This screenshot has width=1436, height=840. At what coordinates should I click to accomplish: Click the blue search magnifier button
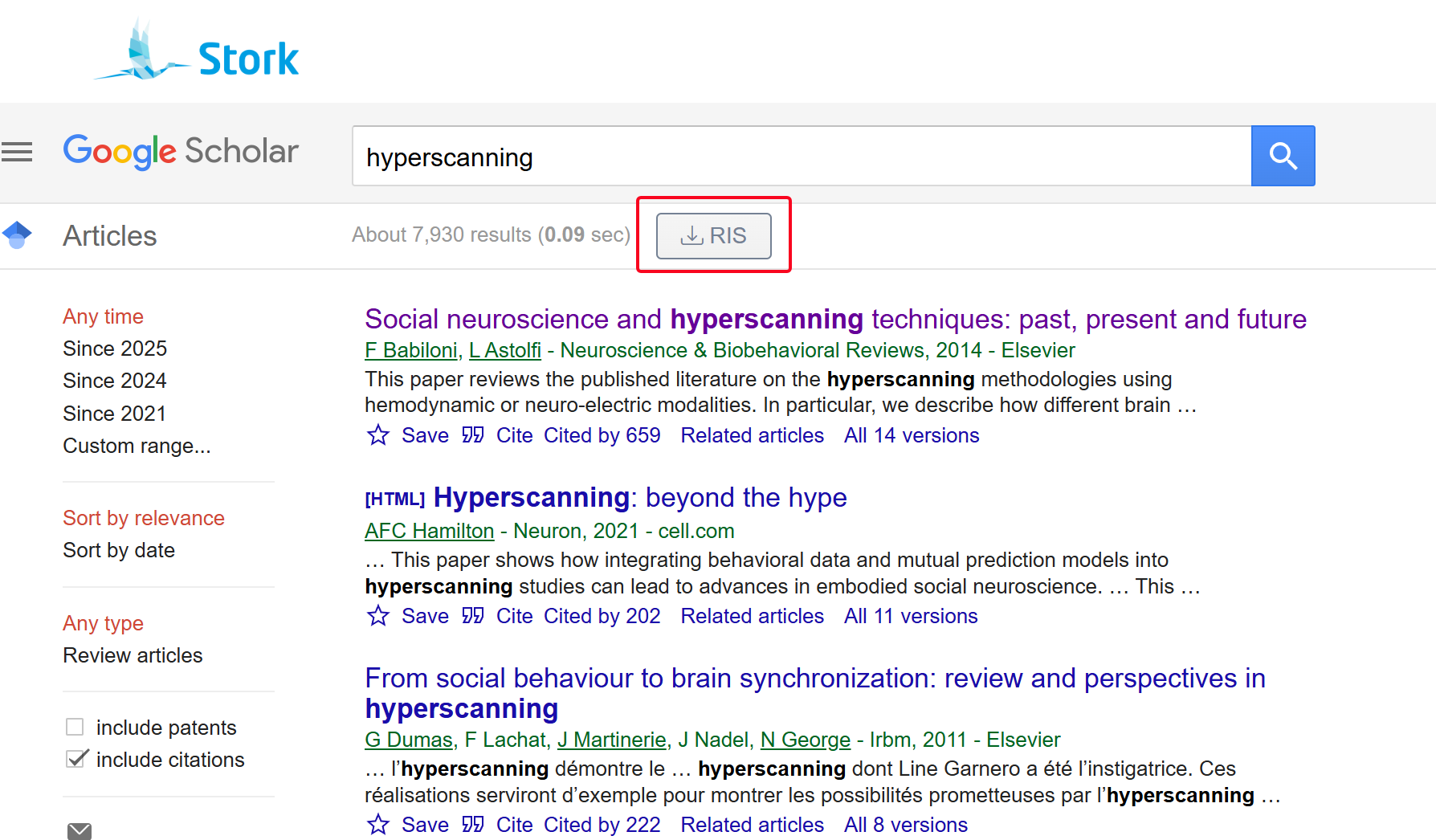(1283, 156)
